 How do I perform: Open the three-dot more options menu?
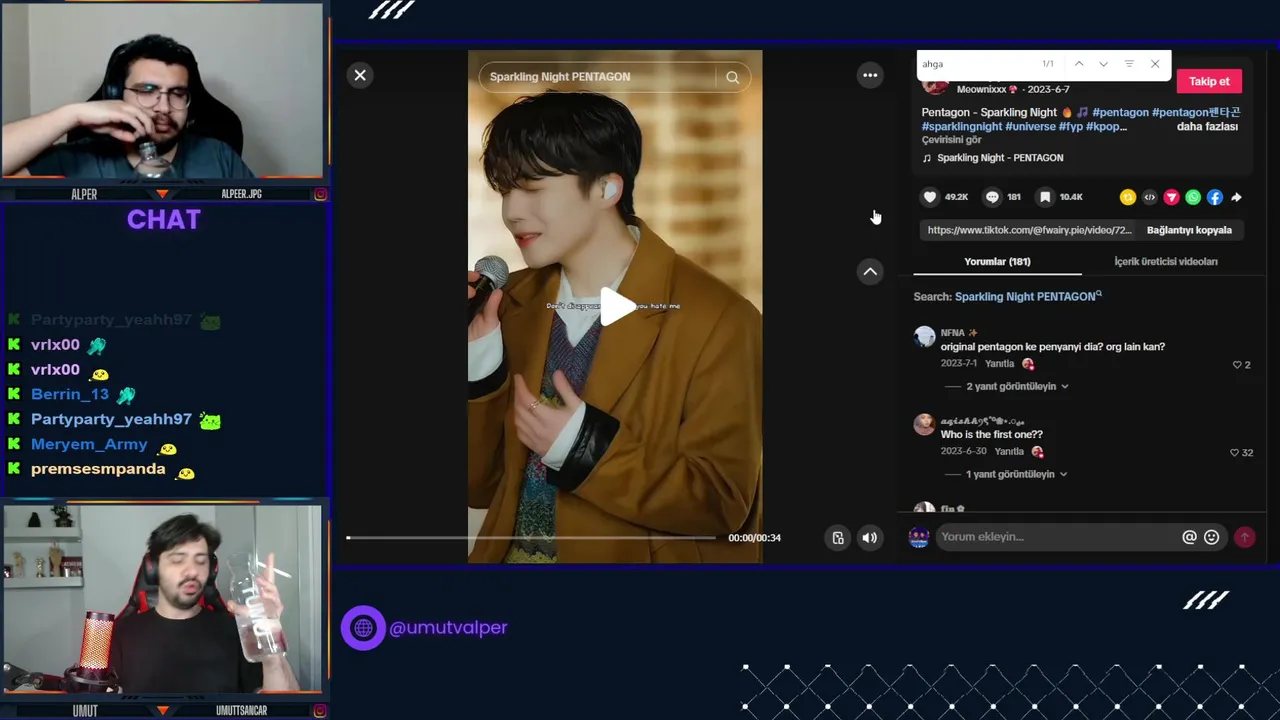[x=870, y=75]
